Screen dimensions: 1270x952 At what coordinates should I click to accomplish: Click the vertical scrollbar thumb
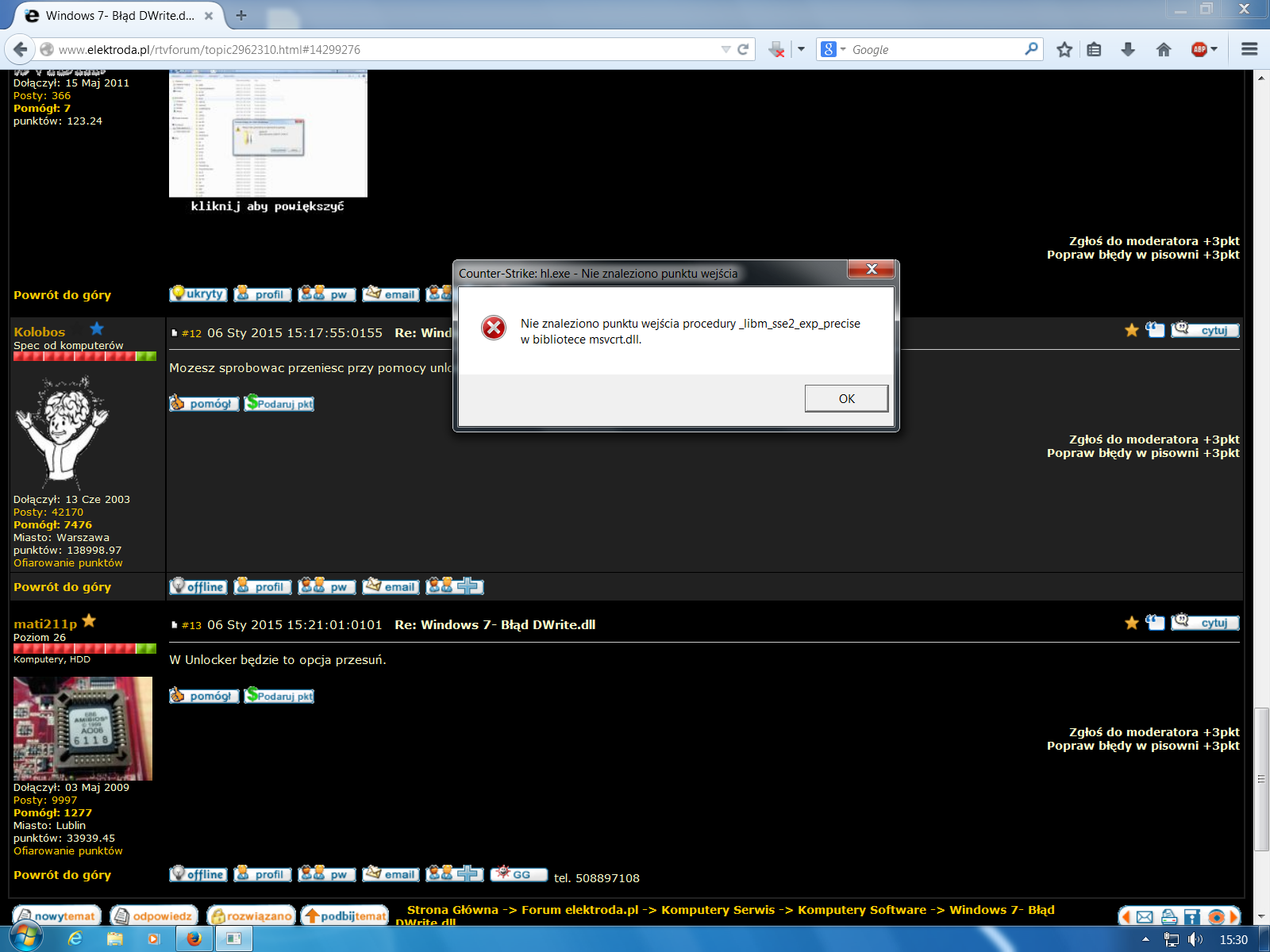[x=1260, y=779]
